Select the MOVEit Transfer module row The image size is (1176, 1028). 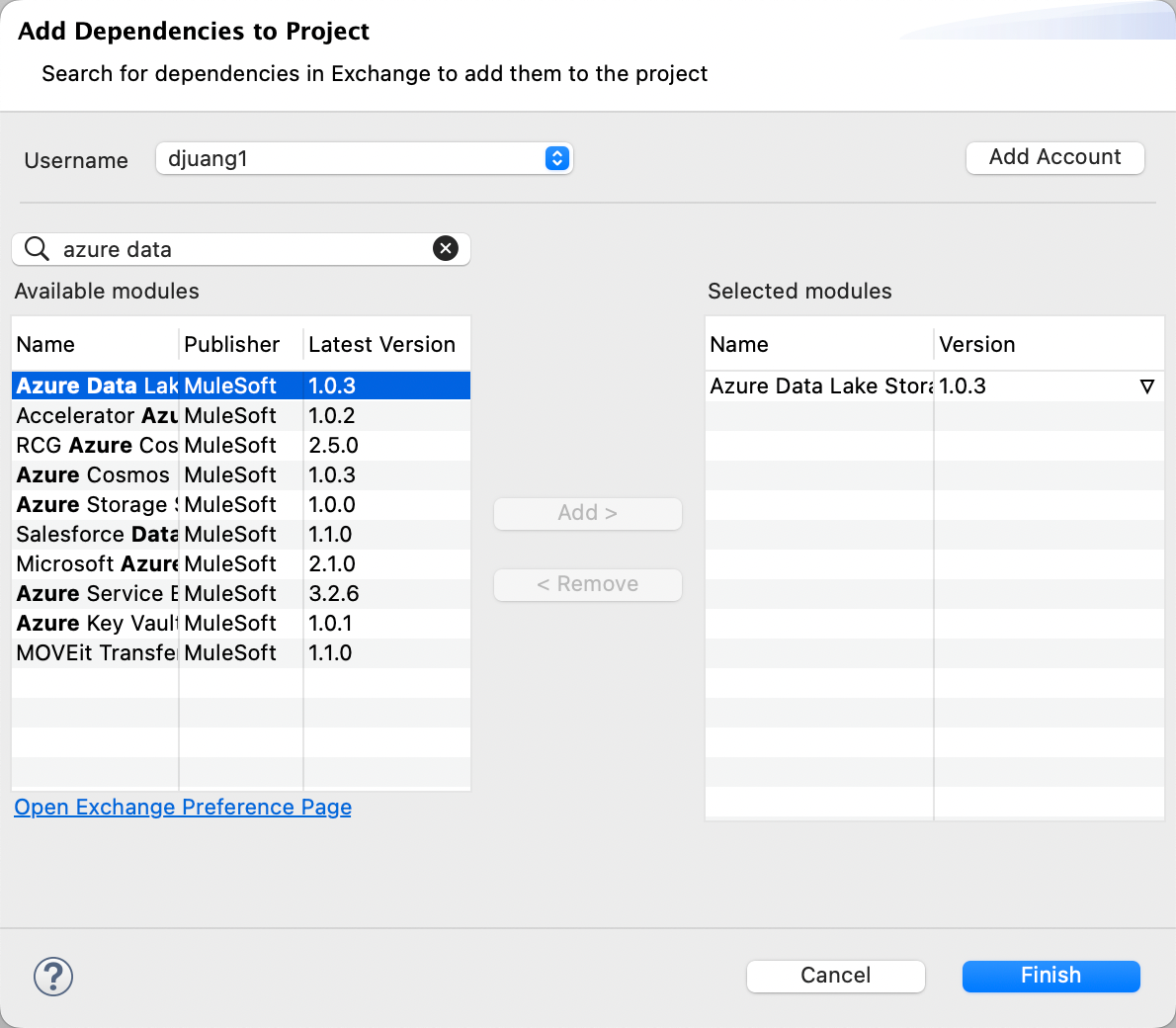[x=97, y=653]
